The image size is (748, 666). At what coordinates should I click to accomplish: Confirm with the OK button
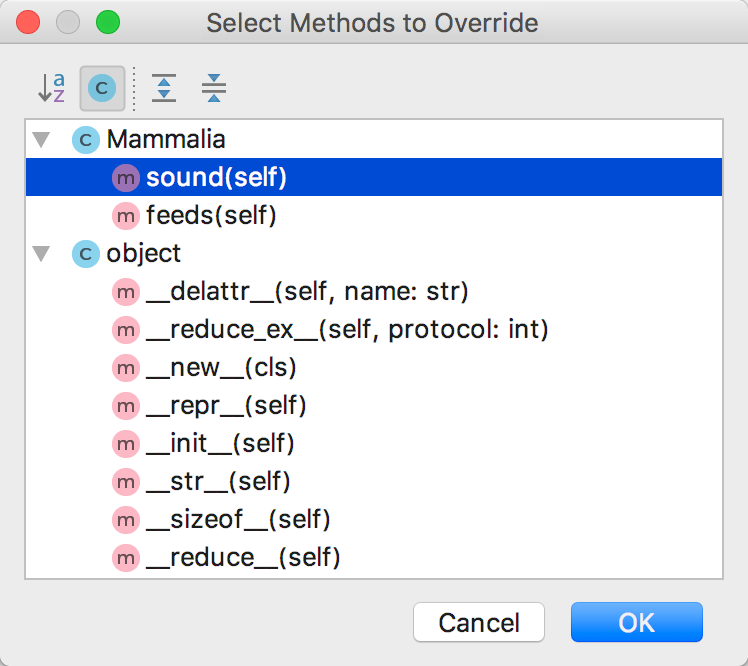click(x=636, y=622)
